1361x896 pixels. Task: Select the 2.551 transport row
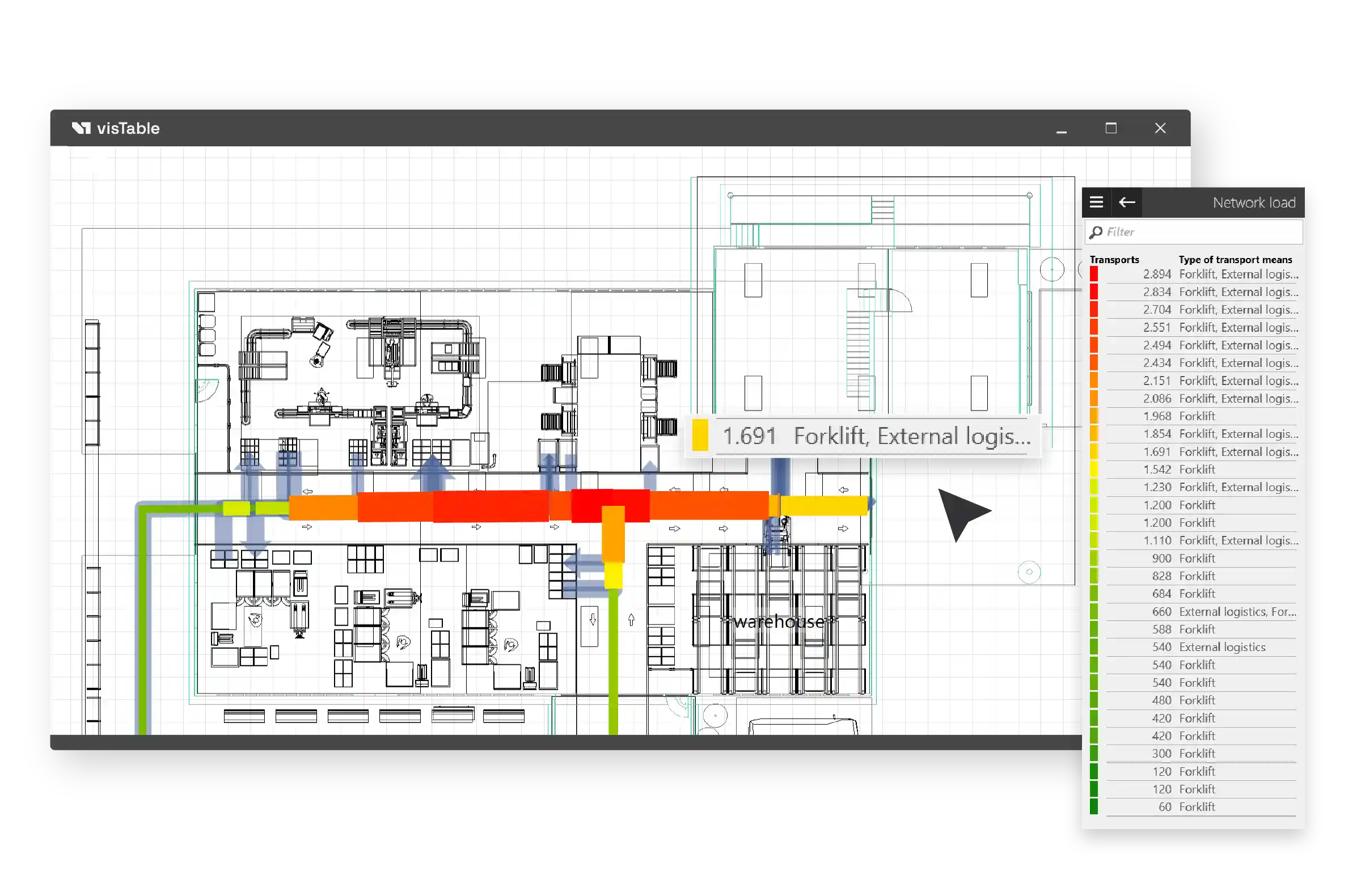[1194, 328]
